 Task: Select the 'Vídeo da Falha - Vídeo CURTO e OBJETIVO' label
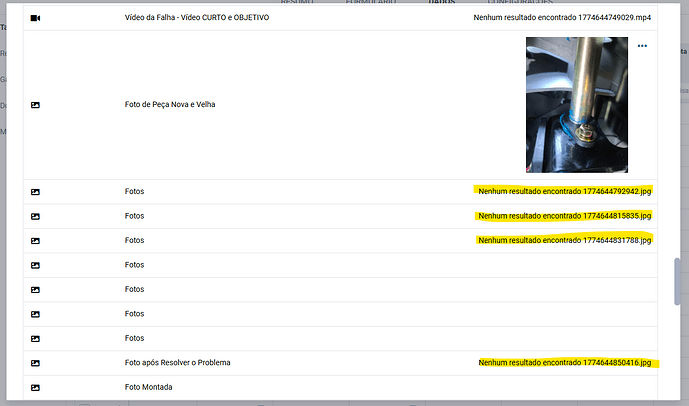[197, 18]
